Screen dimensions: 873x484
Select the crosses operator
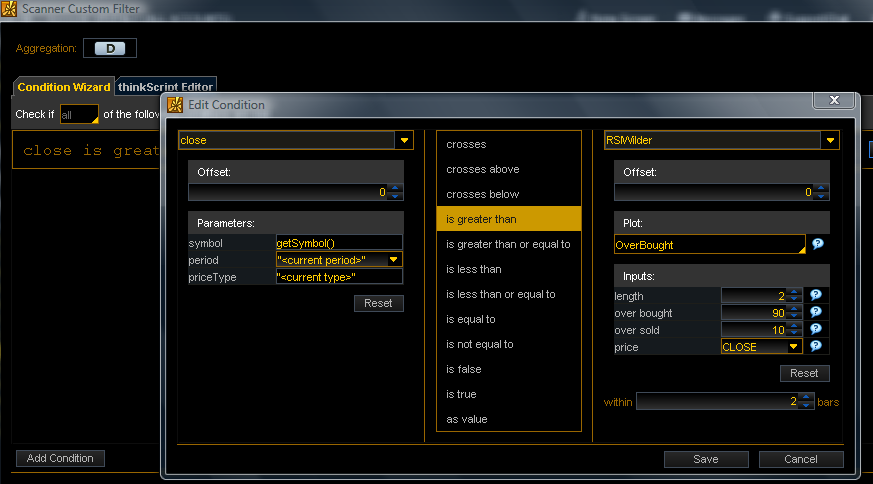[x=509, y=144]
